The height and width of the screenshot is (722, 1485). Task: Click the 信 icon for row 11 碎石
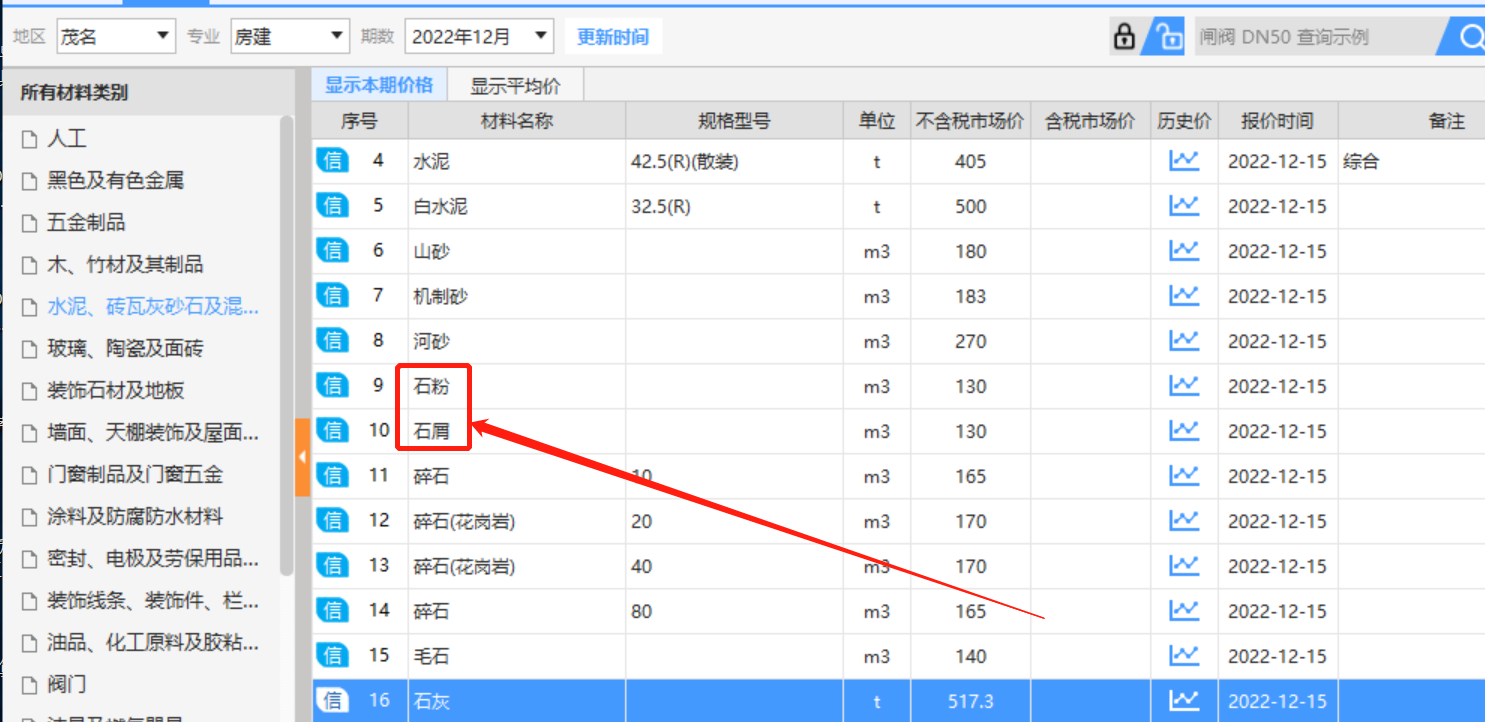[333, 475]
